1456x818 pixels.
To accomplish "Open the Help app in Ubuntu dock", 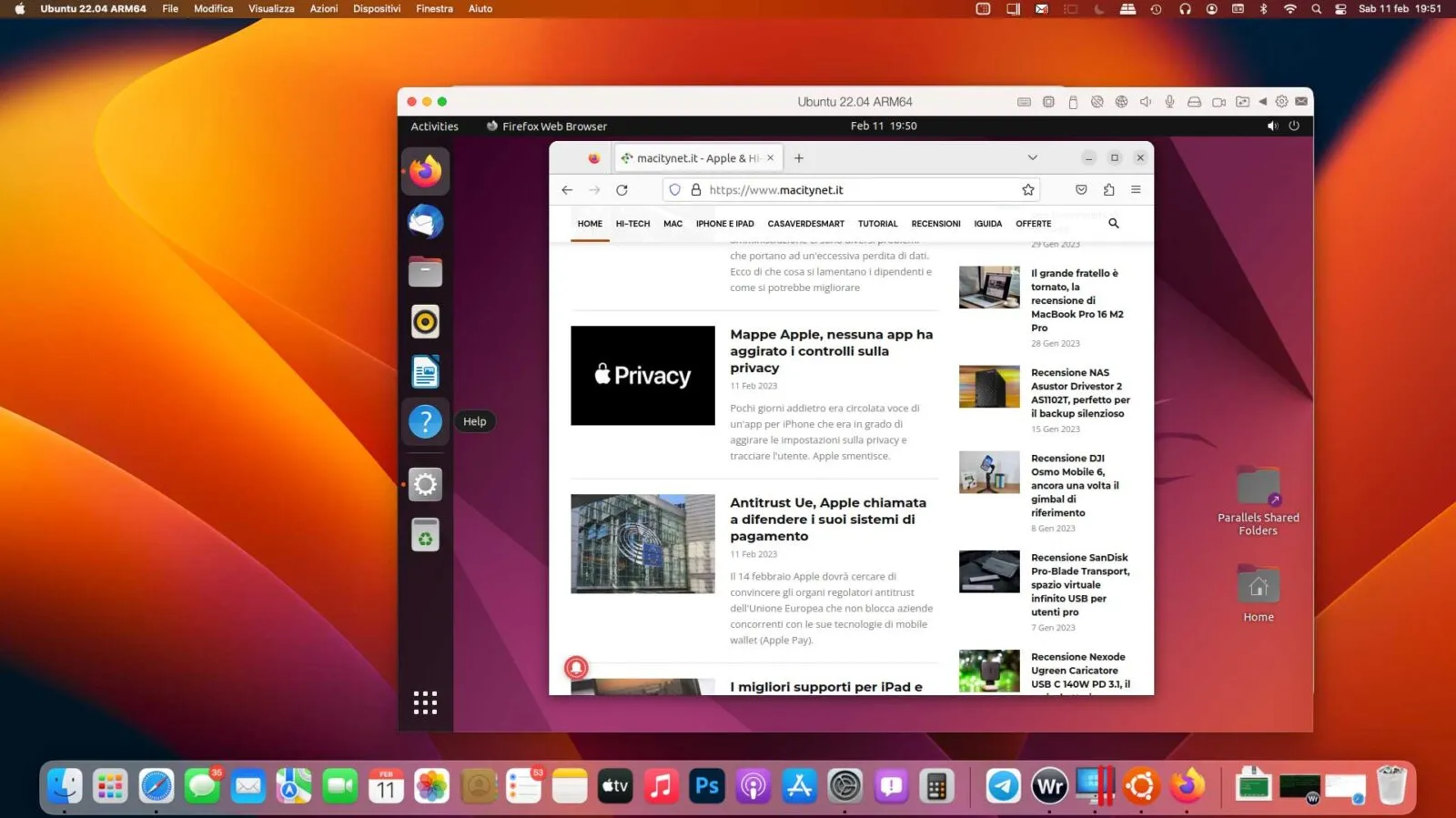I will [425, 421].
